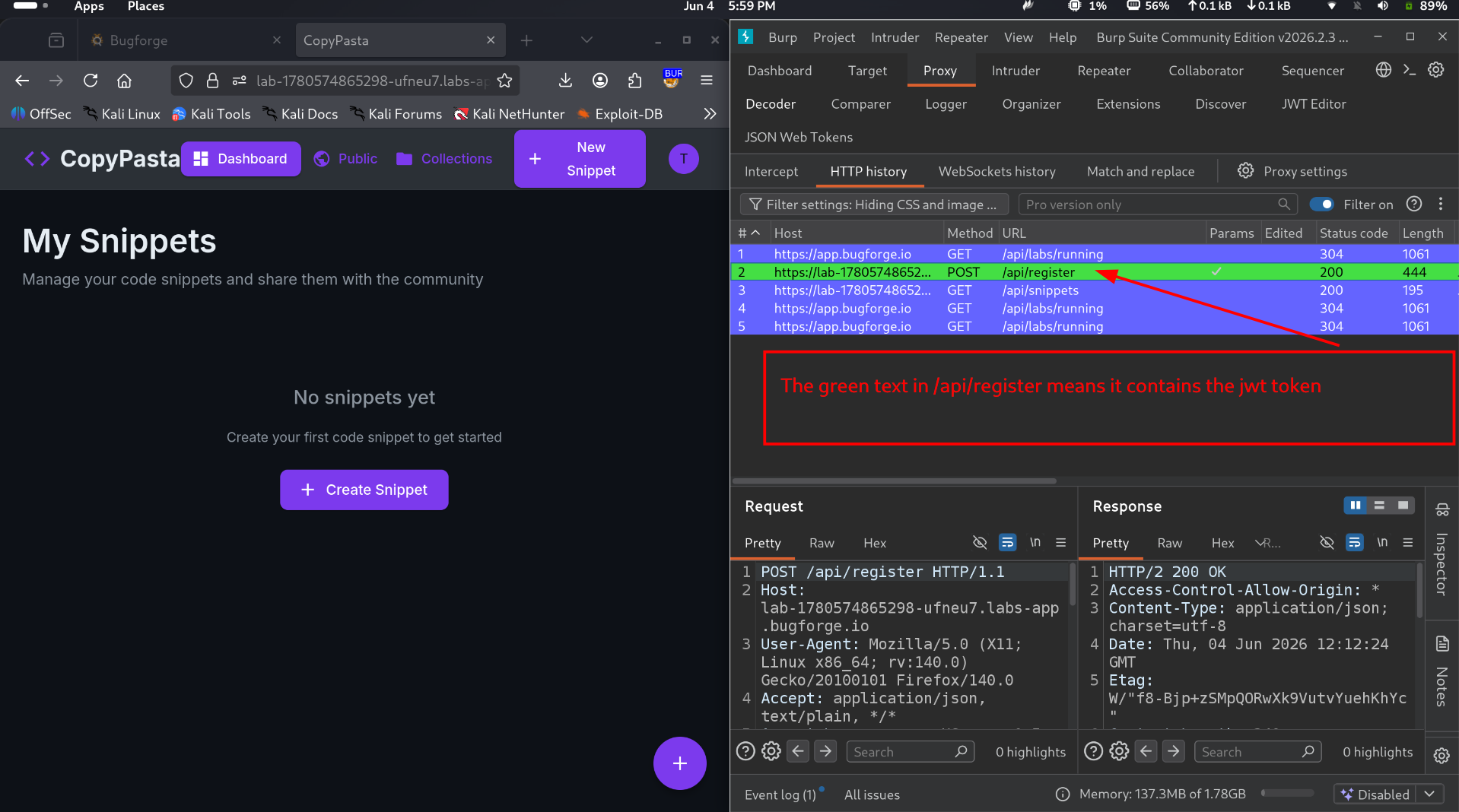Screen dimensions: 1459x812
Task: Go to previous match in Response search
Action: coord(1146,751)
